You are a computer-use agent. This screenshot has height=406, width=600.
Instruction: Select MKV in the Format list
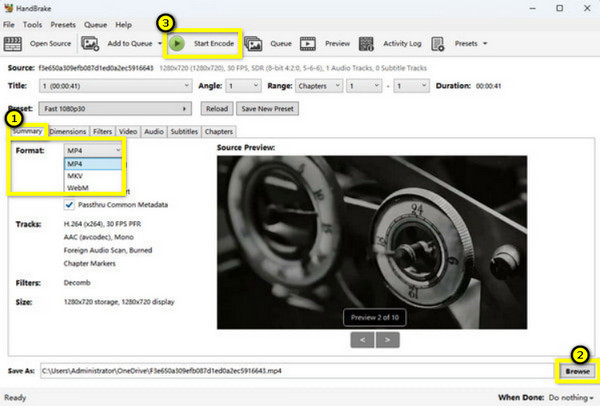pos(93,176)
